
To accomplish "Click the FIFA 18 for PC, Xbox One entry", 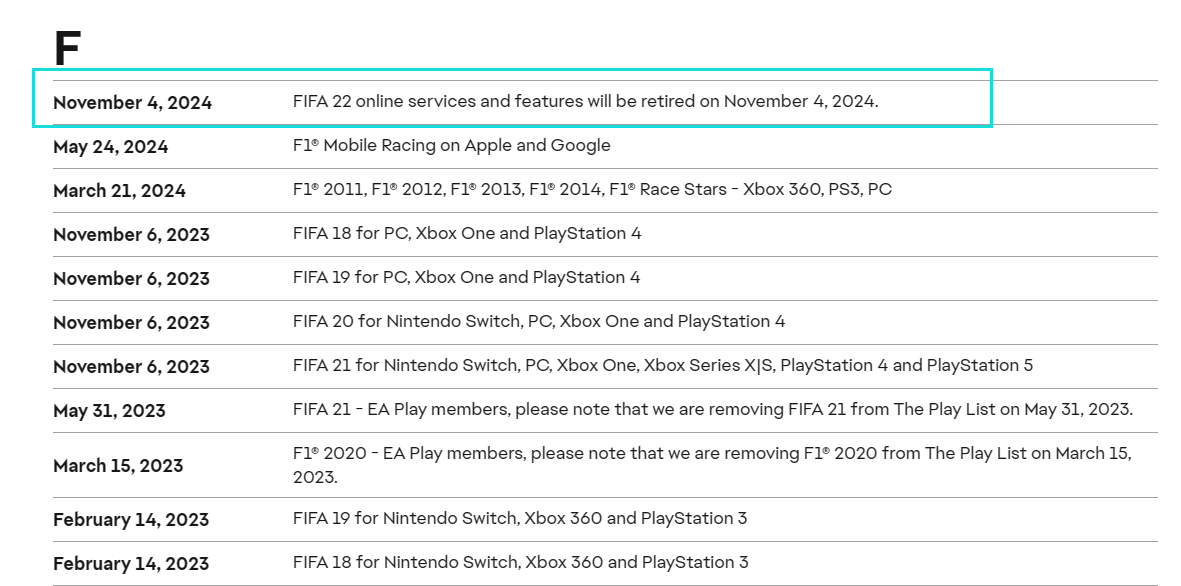I will (467, 233).
